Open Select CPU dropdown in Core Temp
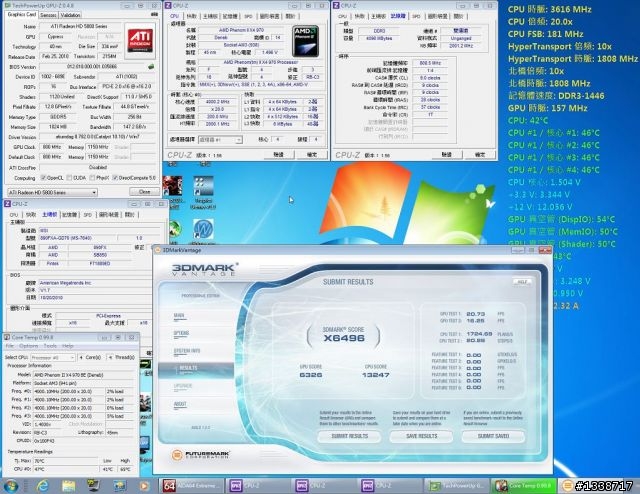This screenshot has width=640, height=494. point(53,358)
